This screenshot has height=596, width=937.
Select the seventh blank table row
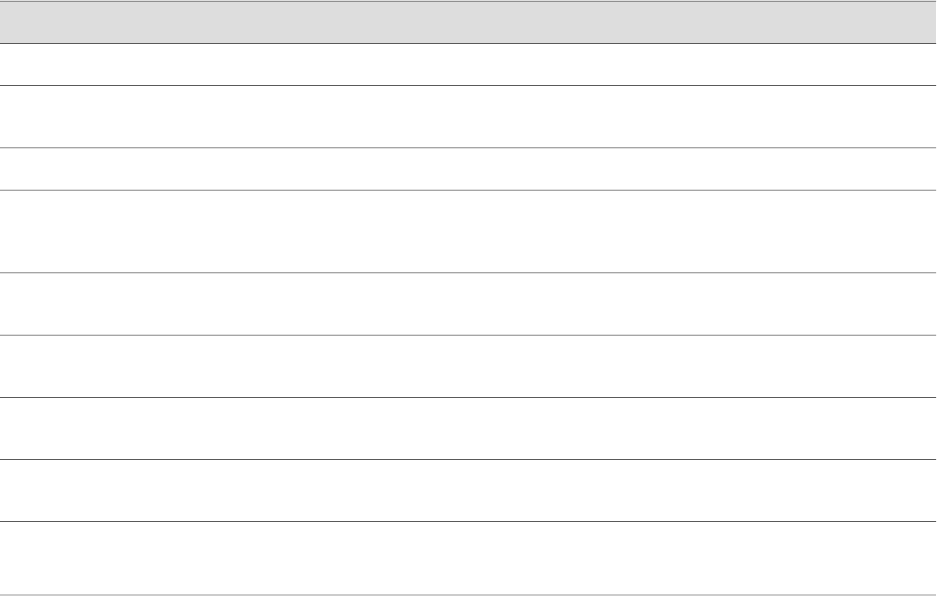468,429
